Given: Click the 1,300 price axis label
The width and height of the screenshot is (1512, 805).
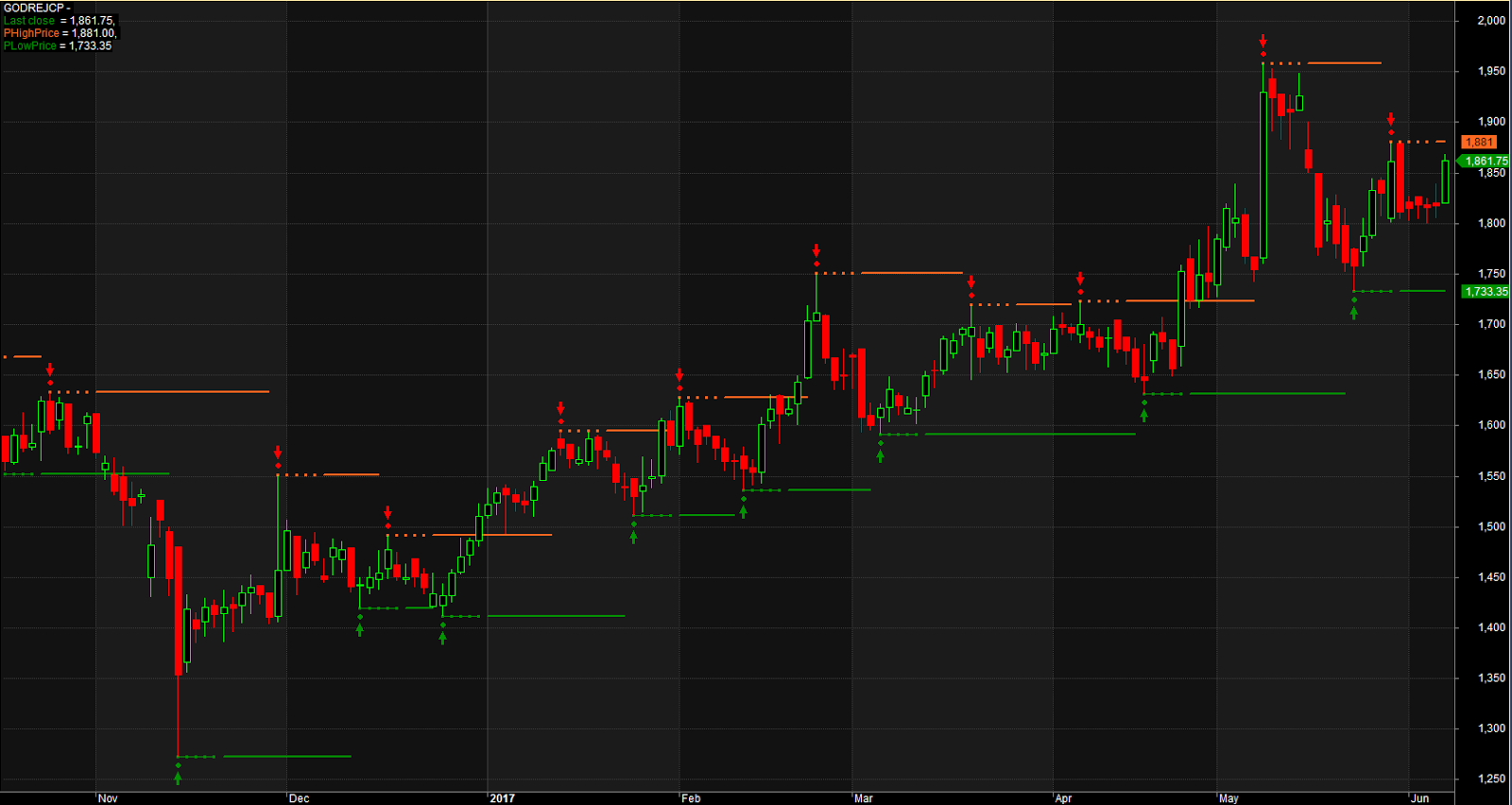Looking at the screenshot, I should tap(1491, 728).
